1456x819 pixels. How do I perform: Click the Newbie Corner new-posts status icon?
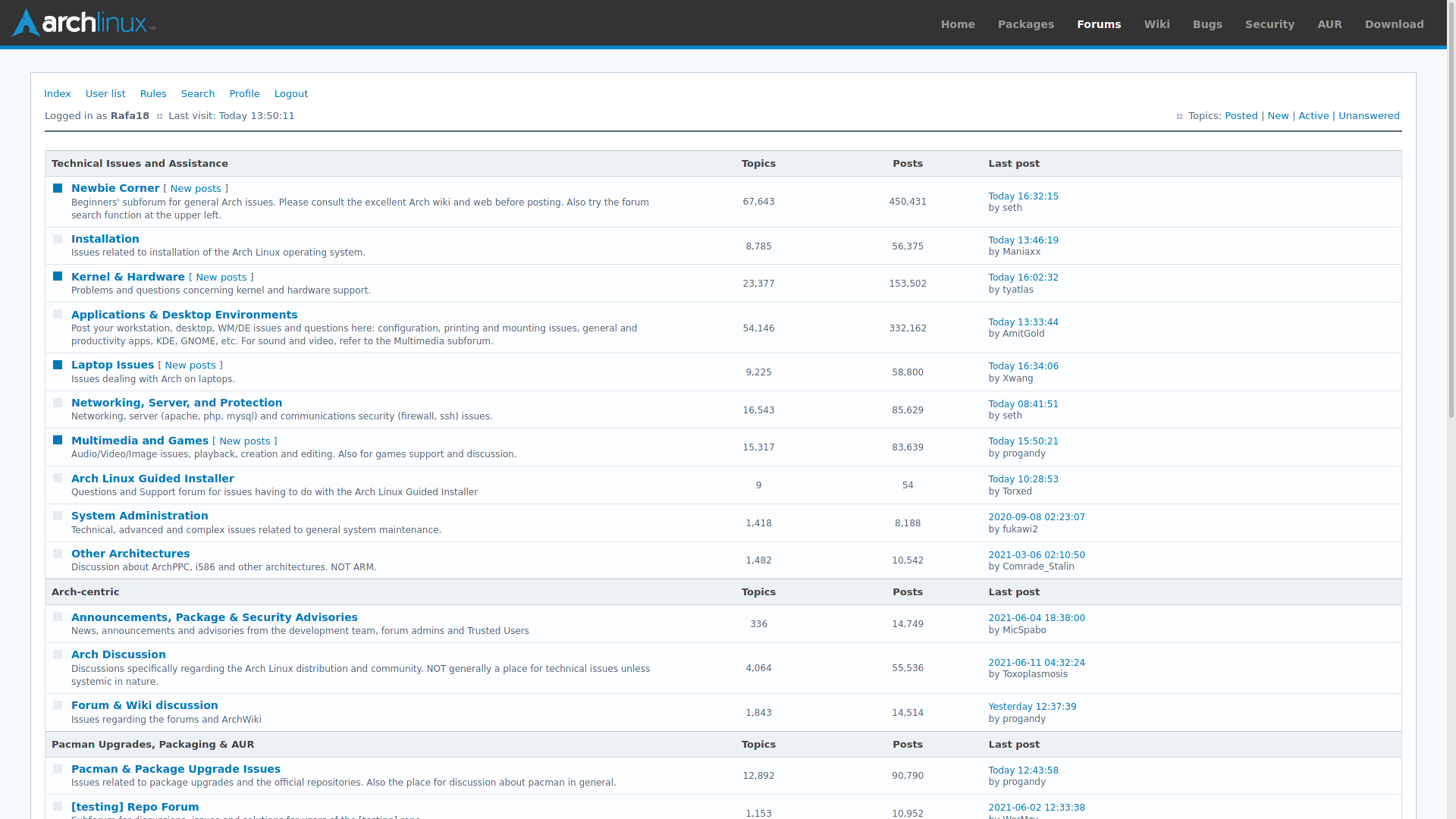click(x=58, y=188)
